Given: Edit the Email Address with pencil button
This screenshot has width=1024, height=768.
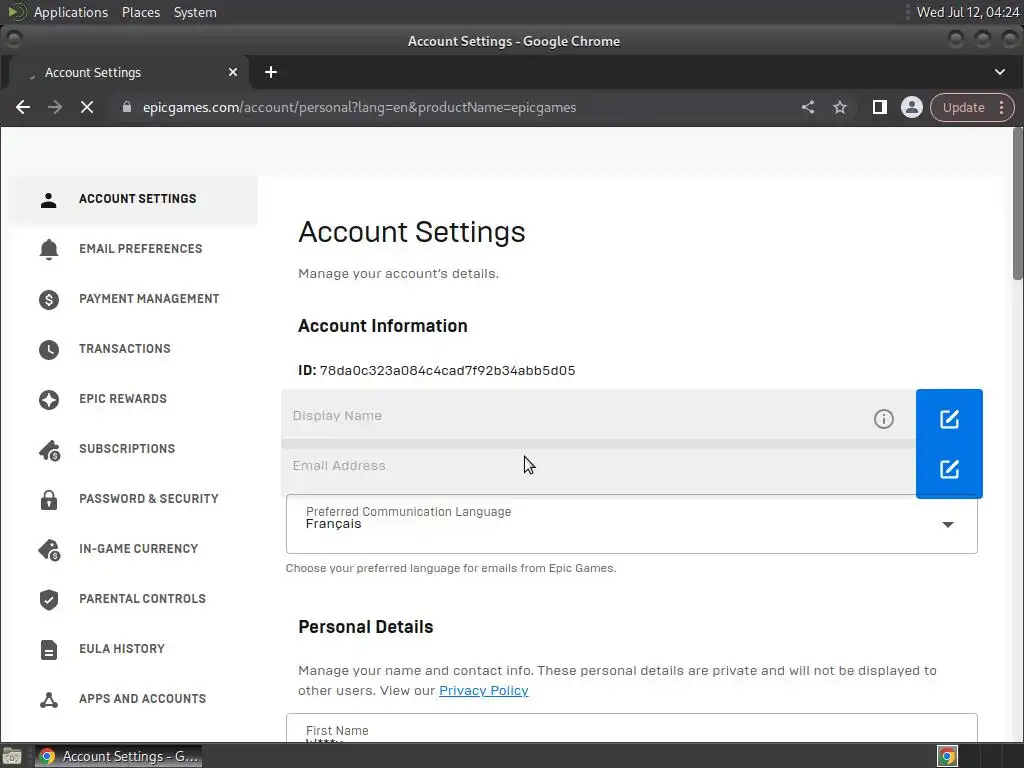Looking at the screenshot, I should (949, 470).
